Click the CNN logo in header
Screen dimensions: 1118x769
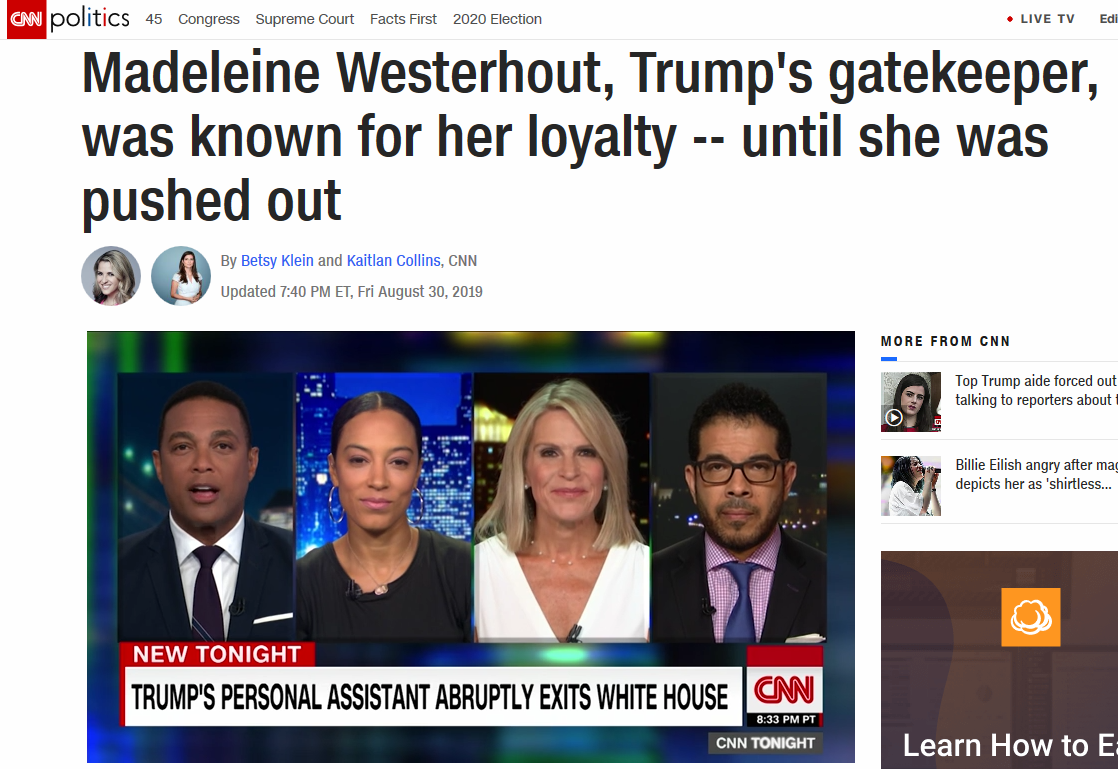click(26, 19)
